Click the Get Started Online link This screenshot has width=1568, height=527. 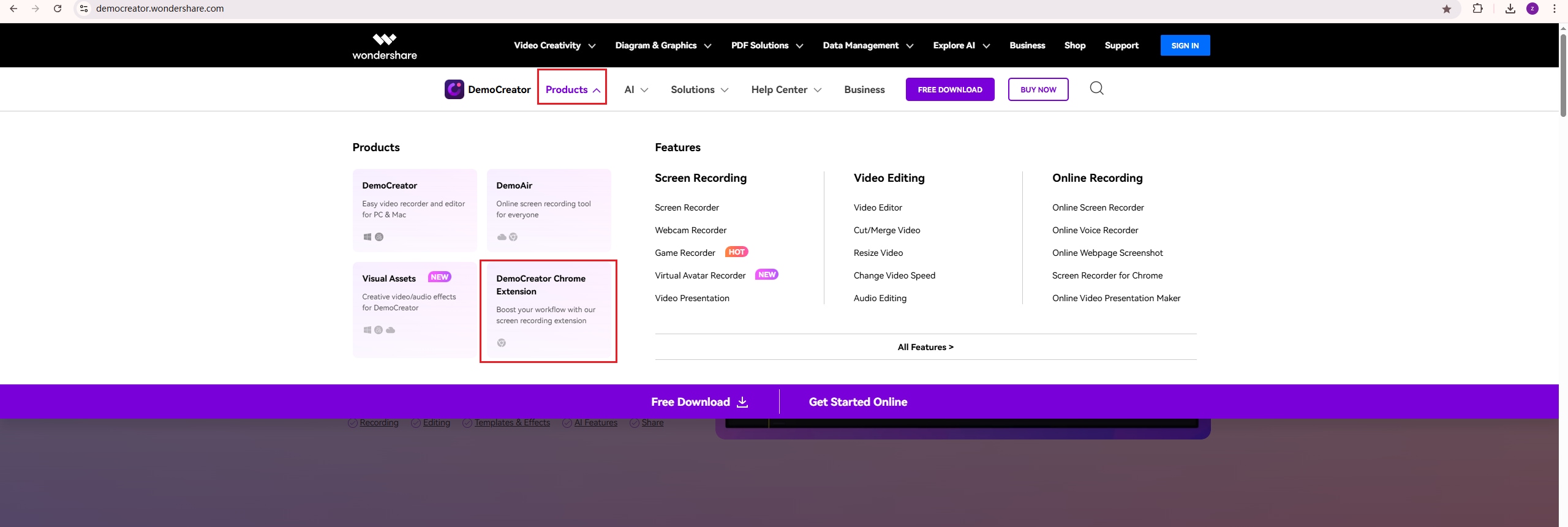[858, 402]
